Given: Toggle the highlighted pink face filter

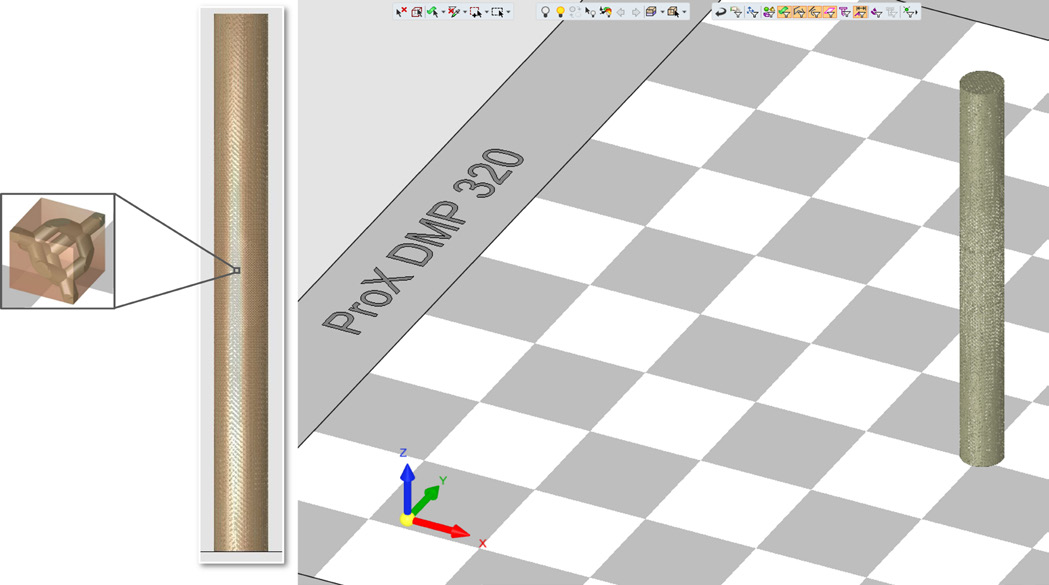Looking at the screenshot, I should pyautogui.click(x=830, y=12).
